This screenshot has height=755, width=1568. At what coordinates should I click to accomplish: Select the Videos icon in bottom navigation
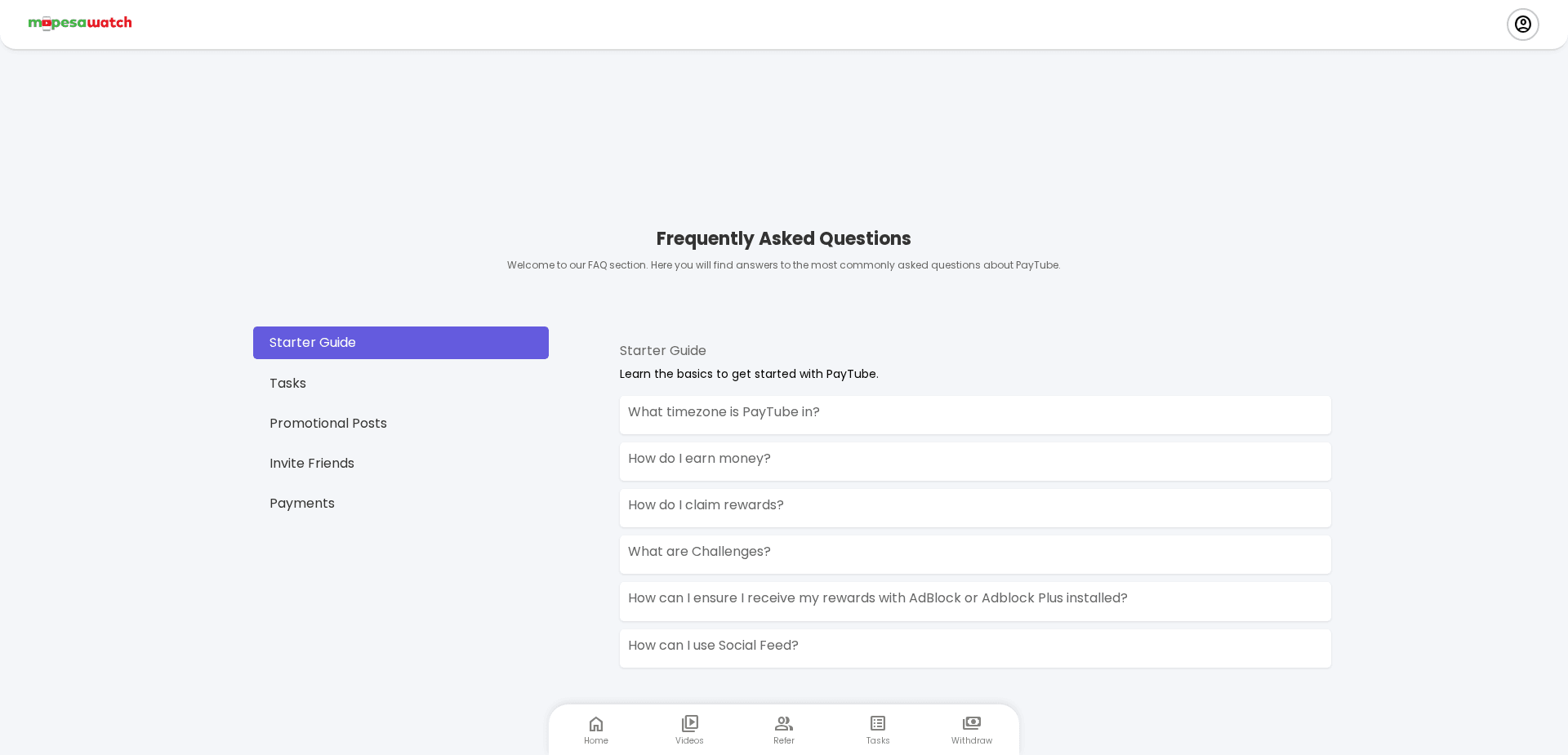pos(689,729)
